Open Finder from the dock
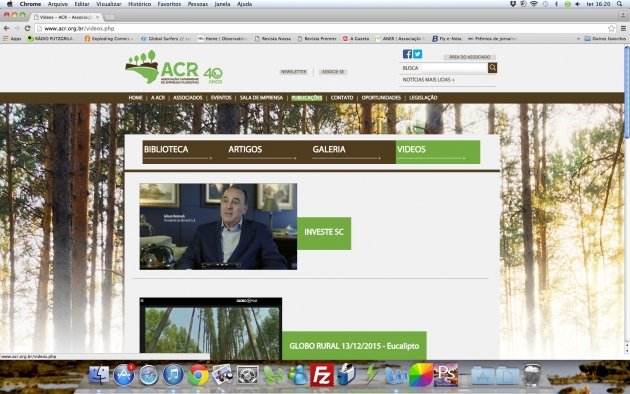Viewport: 630px width, 394px height. (99, 375)
